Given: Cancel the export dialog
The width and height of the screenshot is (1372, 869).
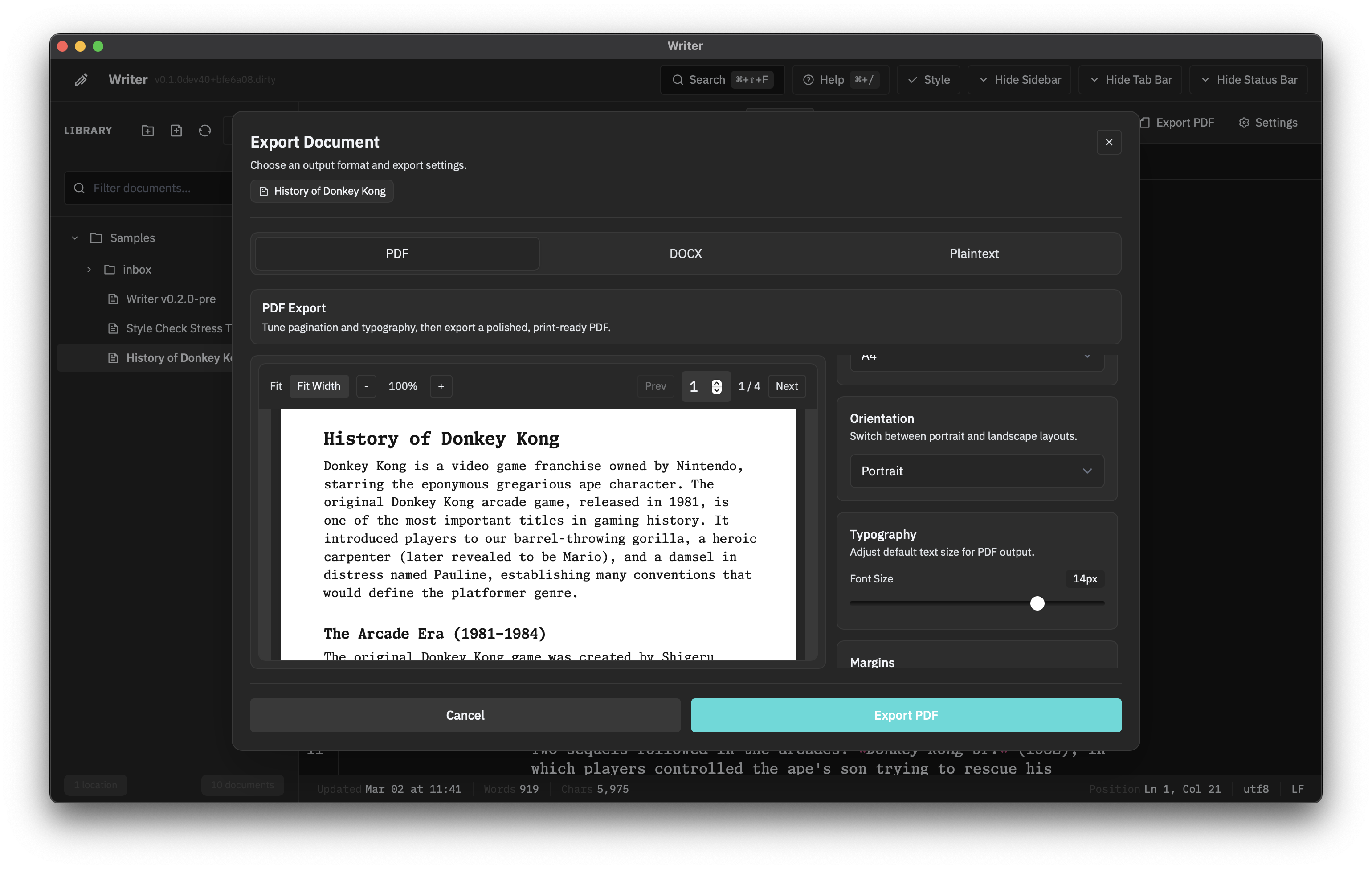Looking at the screenshot, I should point(465,715).
